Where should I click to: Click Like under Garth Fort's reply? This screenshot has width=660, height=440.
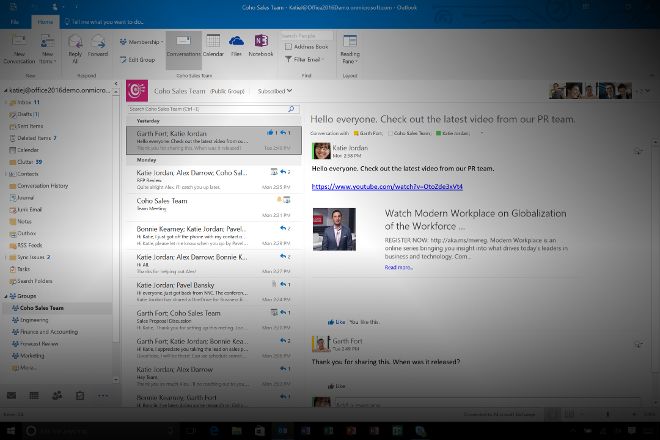[336, 386]
